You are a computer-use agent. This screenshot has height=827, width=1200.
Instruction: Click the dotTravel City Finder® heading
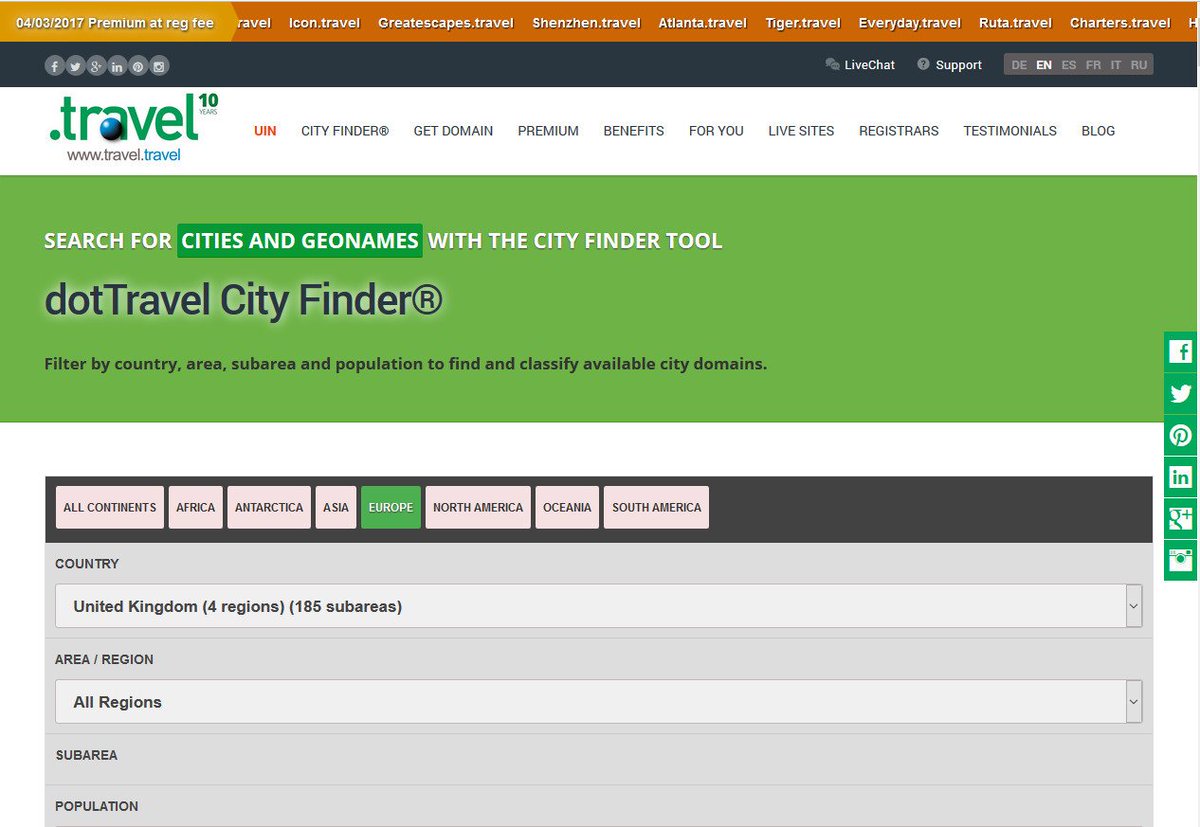[x=243, y=300]
